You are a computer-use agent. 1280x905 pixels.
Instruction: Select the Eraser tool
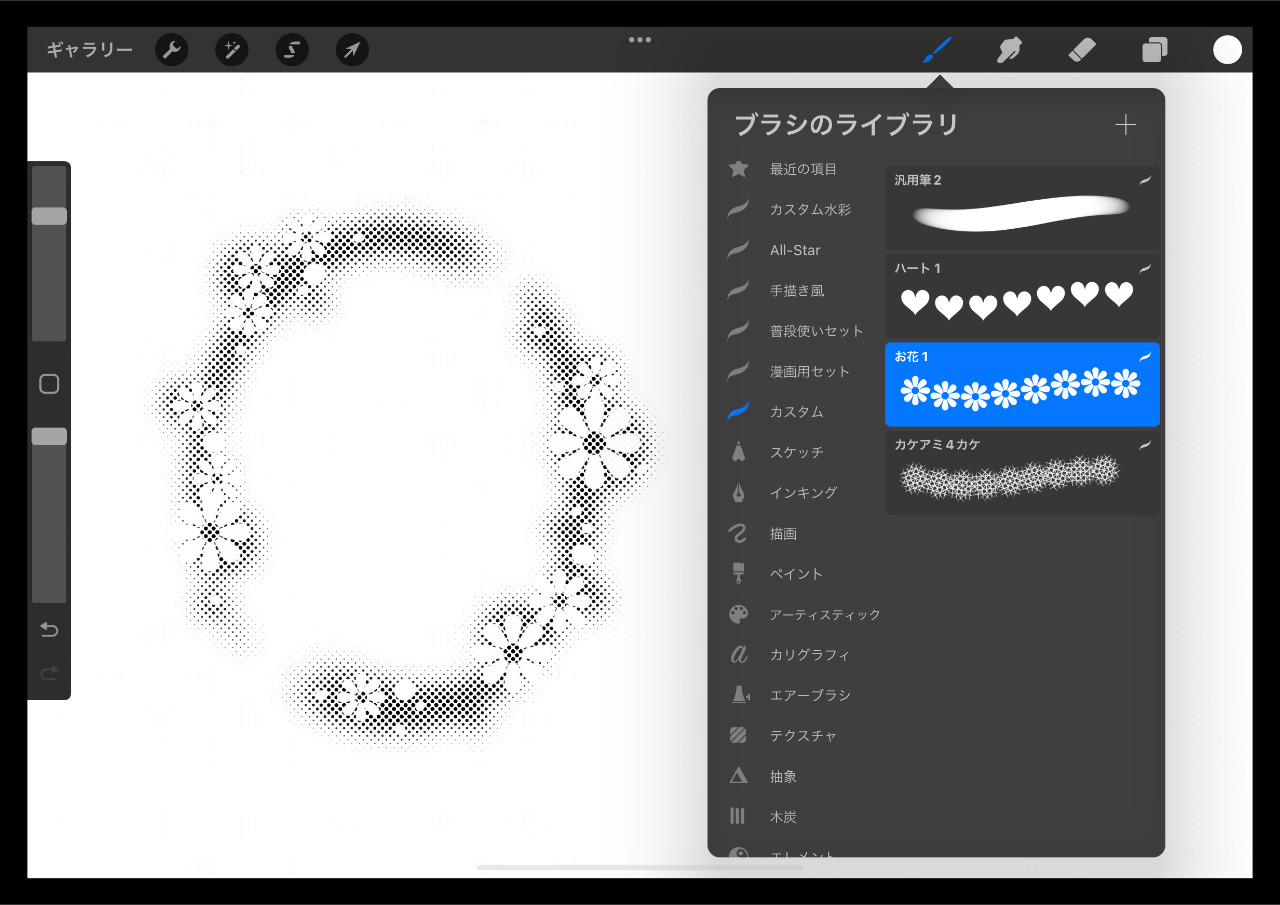pyautogui.click(x=1082, y=50)
